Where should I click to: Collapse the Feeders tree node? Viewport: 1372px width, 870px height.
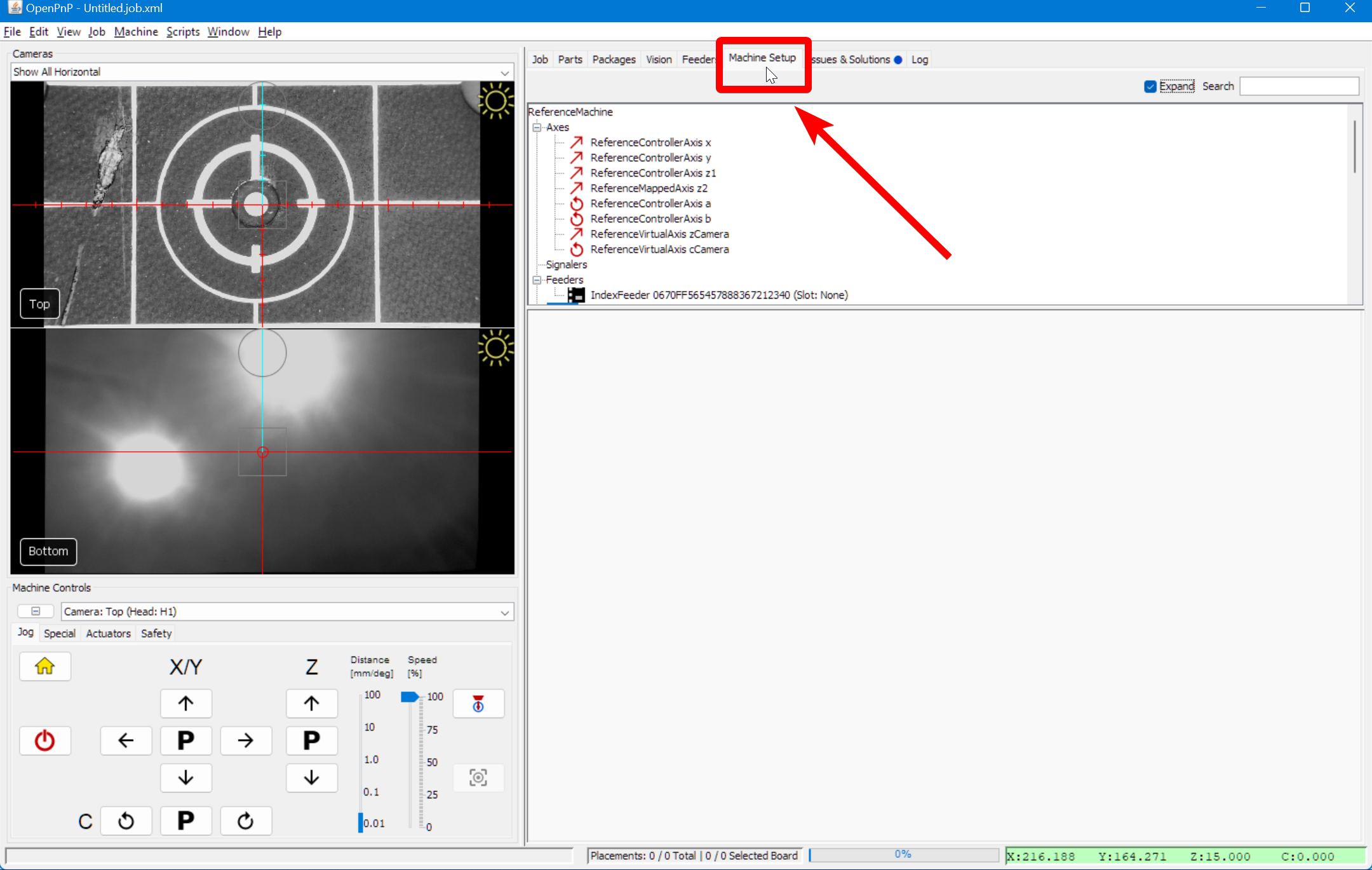tap(537, 280)
